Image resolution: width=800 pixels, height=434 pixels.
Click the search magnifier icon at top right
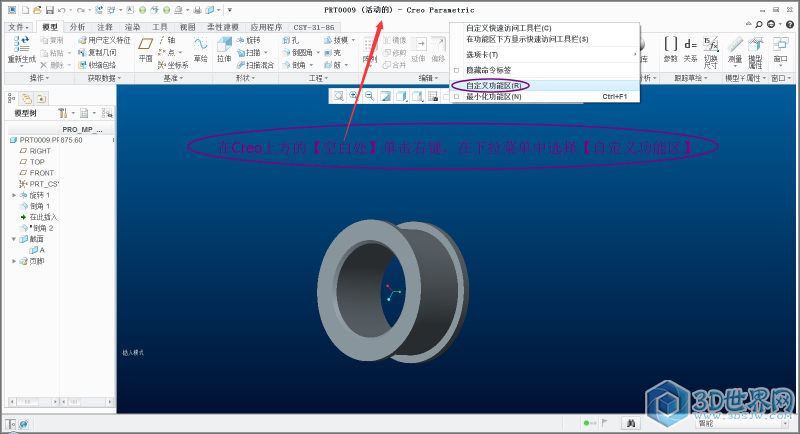(759, 24)
